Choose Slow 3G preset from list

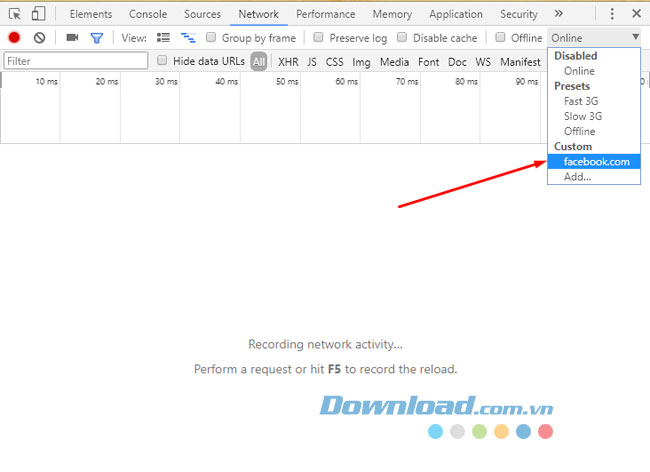point(582,116)
